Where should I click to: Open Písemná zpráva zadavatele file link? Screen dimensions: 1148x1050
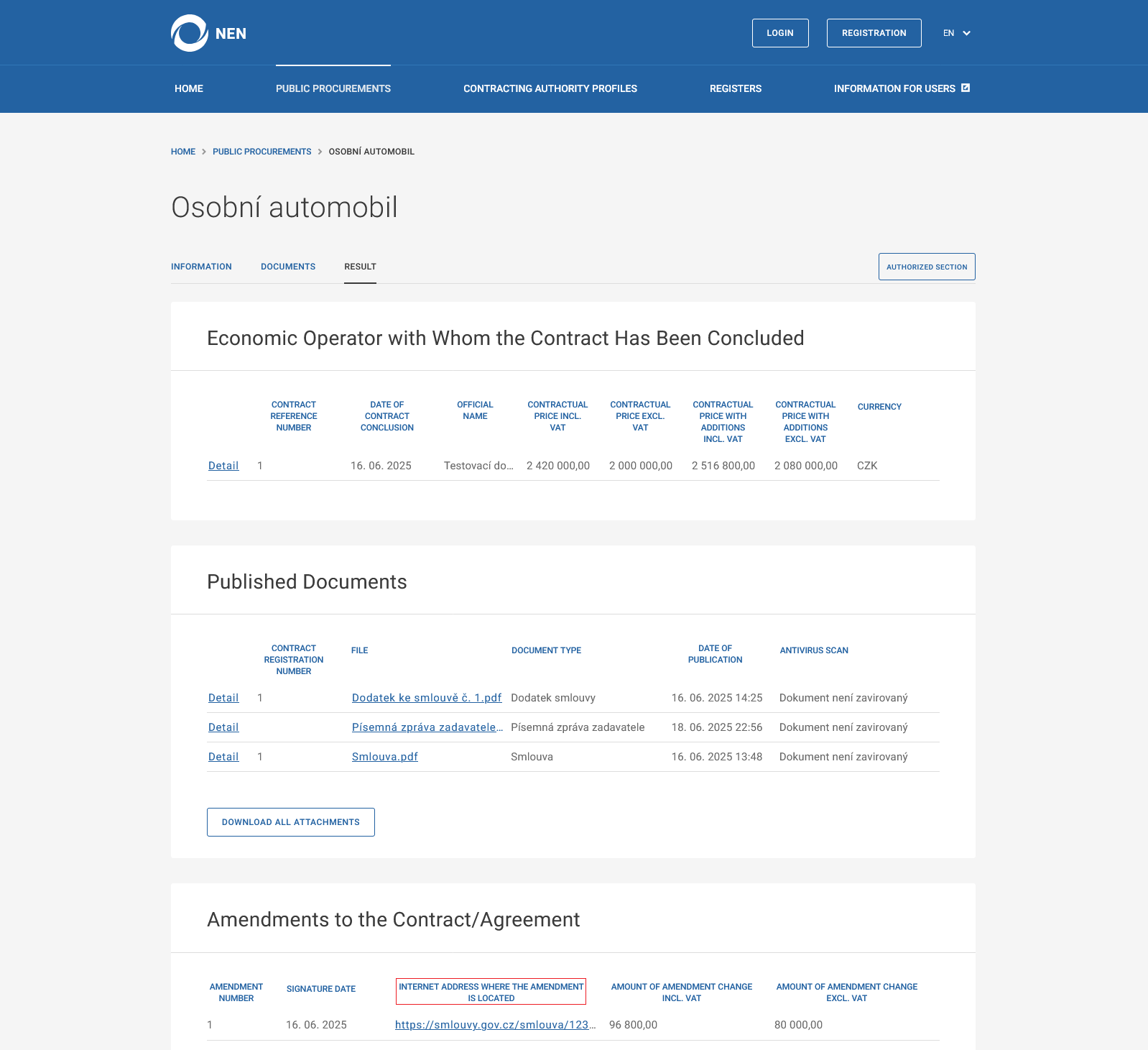[427, 727]
